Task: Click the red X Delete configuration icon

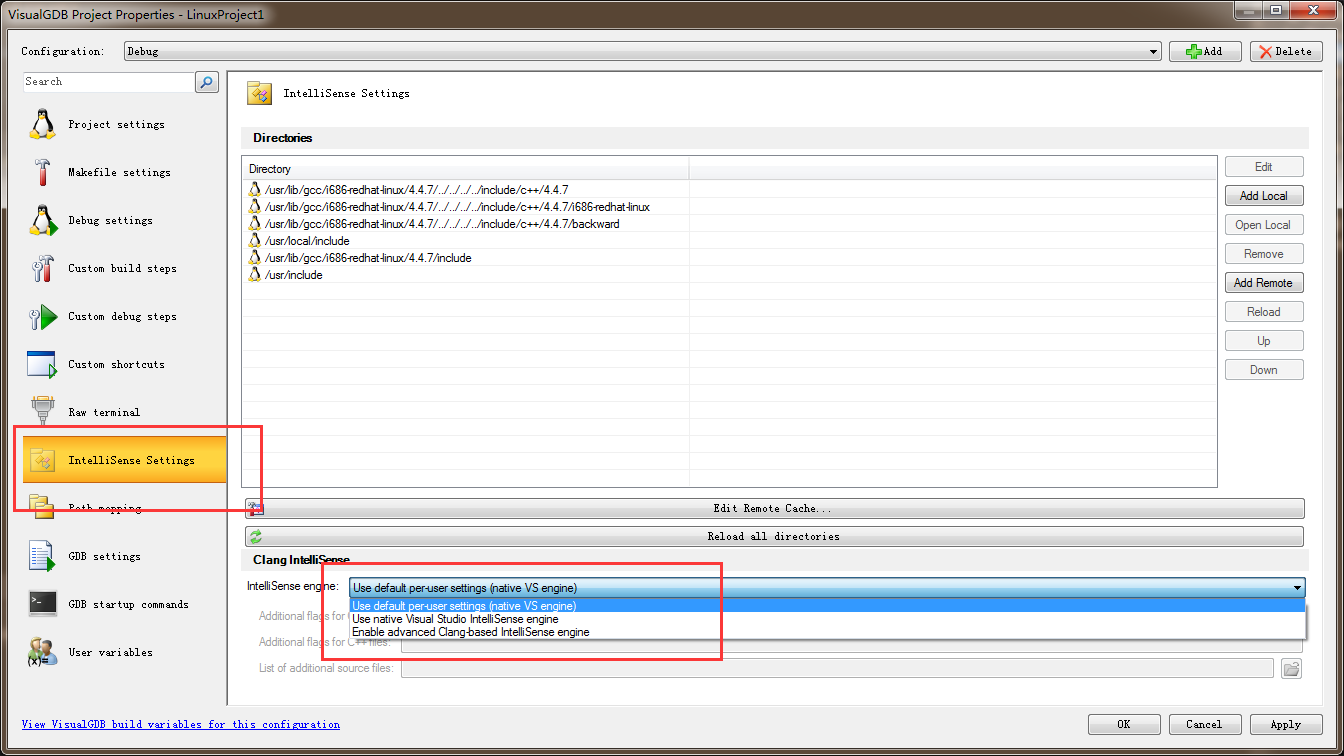Action: tap(1266, 51)
